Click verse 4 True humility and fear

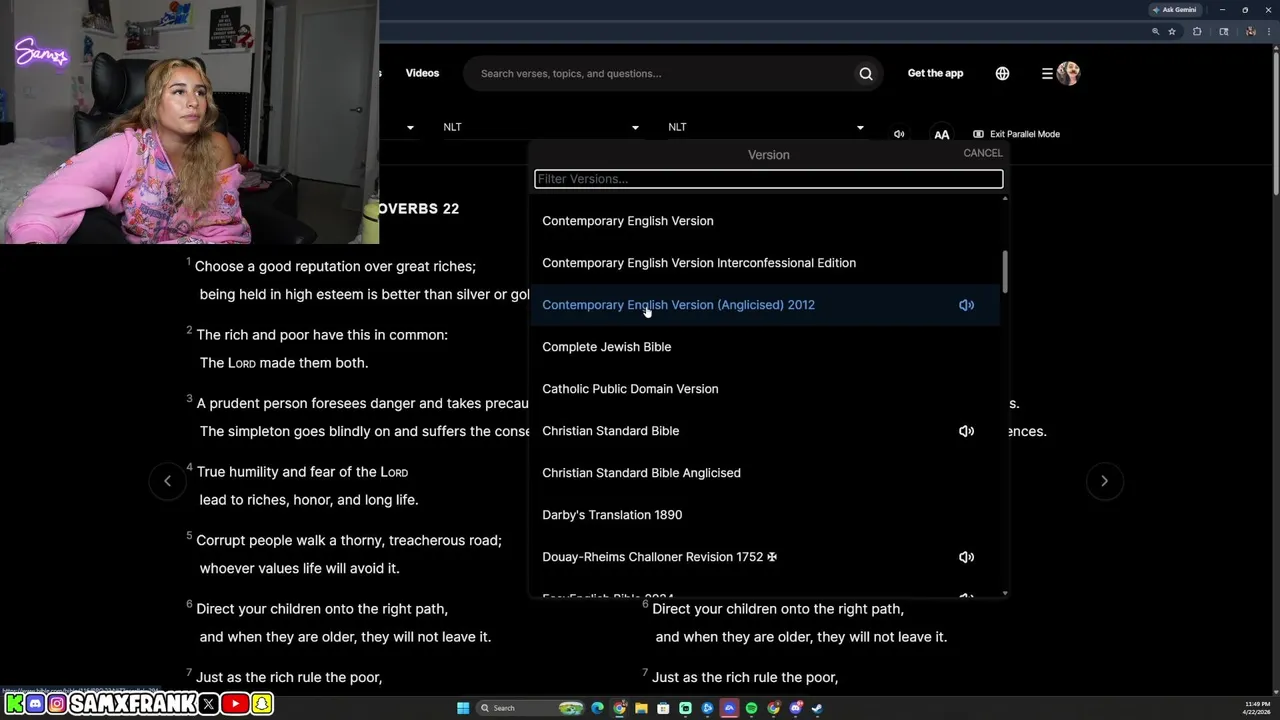pos(302,472)
